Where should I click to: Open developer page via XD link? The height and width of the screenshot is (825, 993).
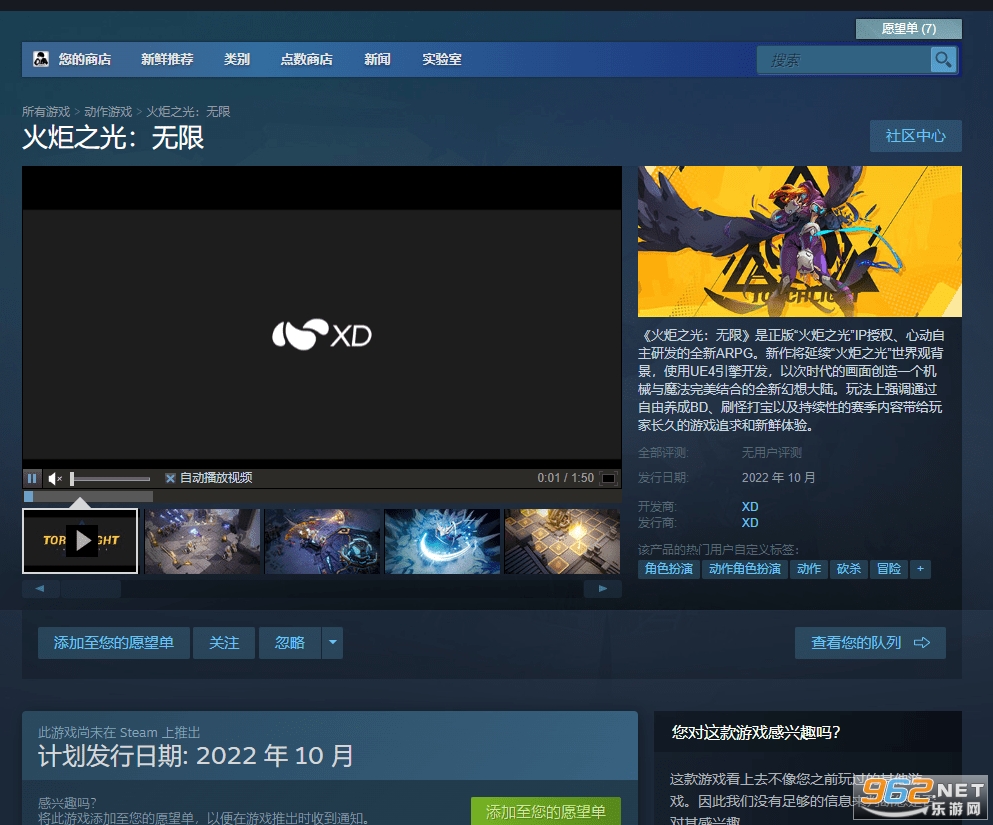[x=749, y=507]
